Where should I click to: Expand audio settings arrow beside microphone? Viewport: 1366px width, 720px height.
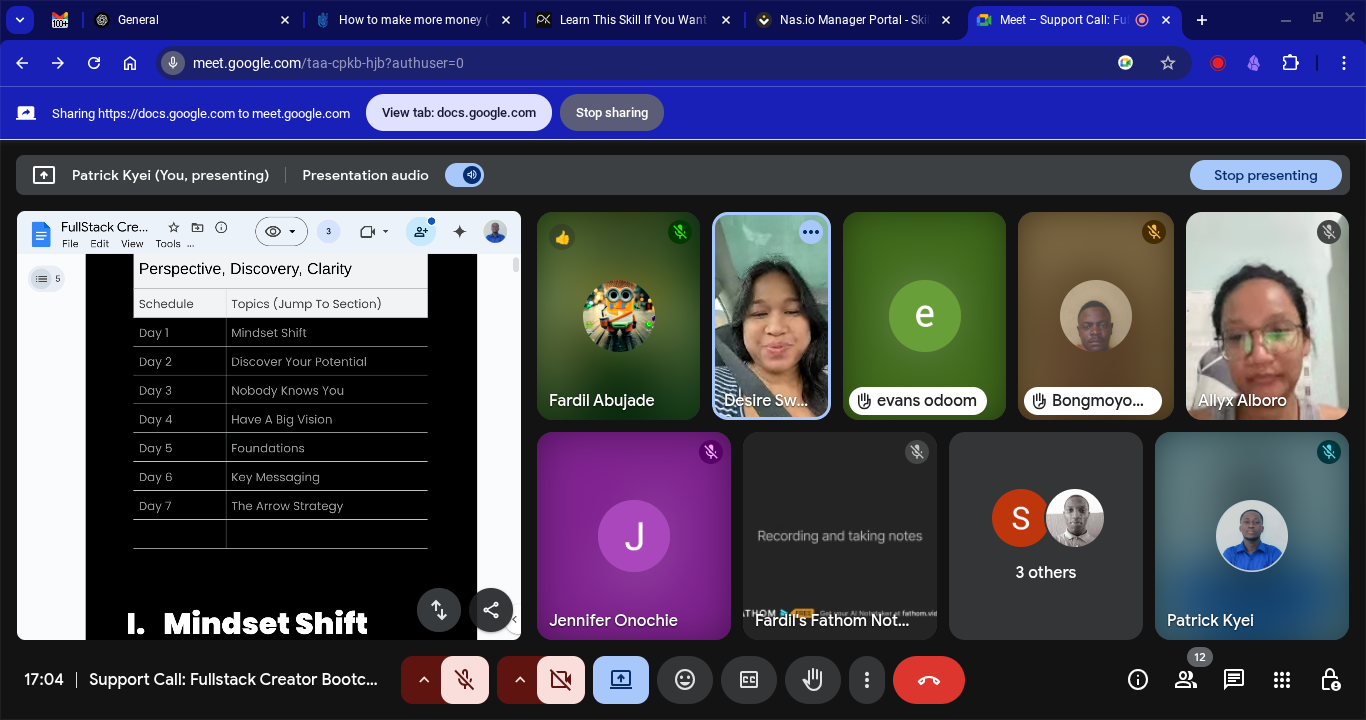(423, 680)
